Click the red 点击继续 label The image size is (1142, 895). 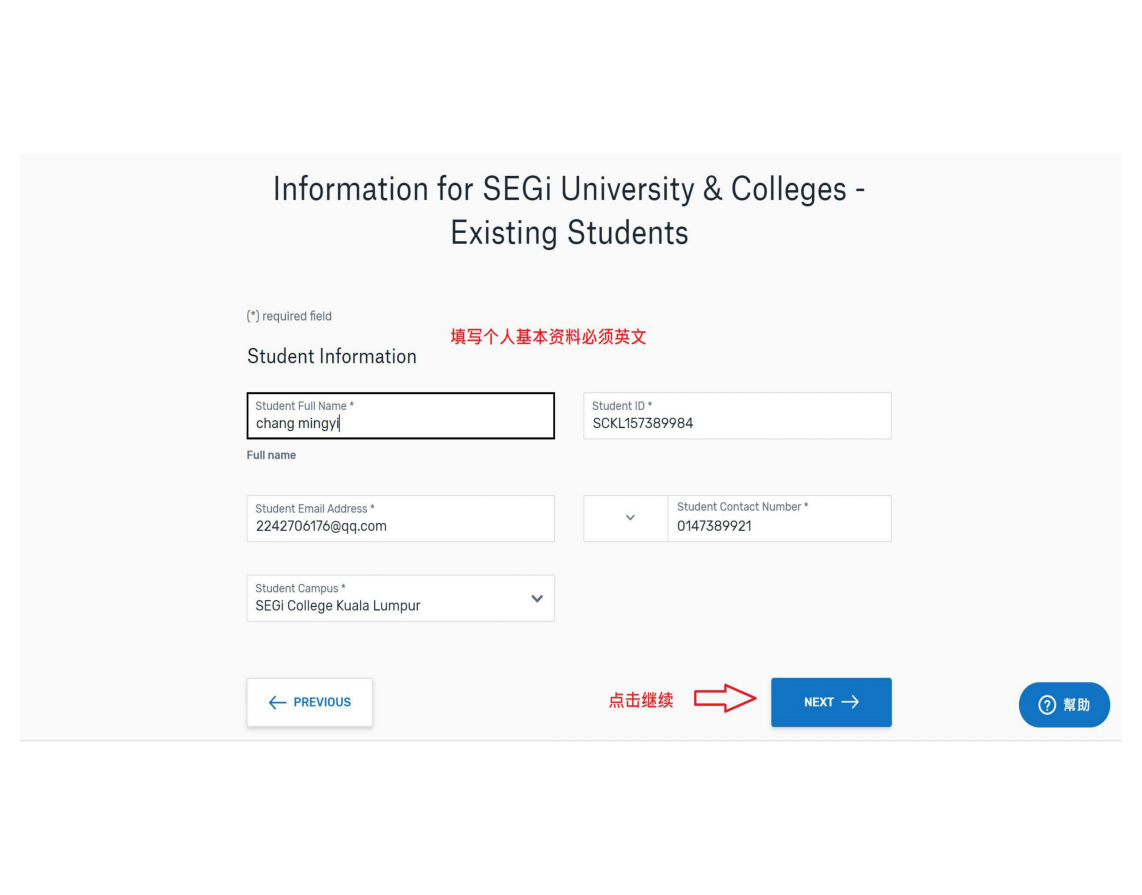pyautogui.click(x=640, y=701)
